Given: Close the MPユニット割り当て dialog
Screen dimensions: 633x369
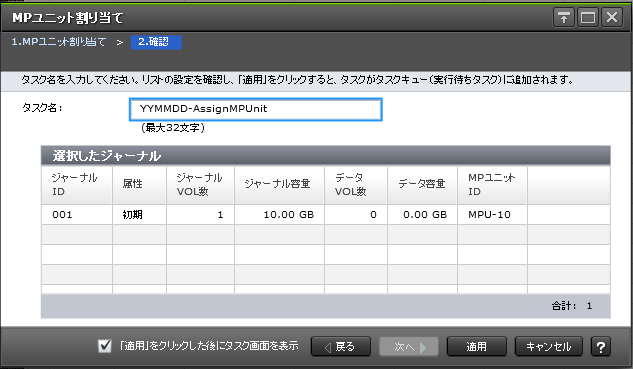Looking at the screenshot, I should coord(612,18).
